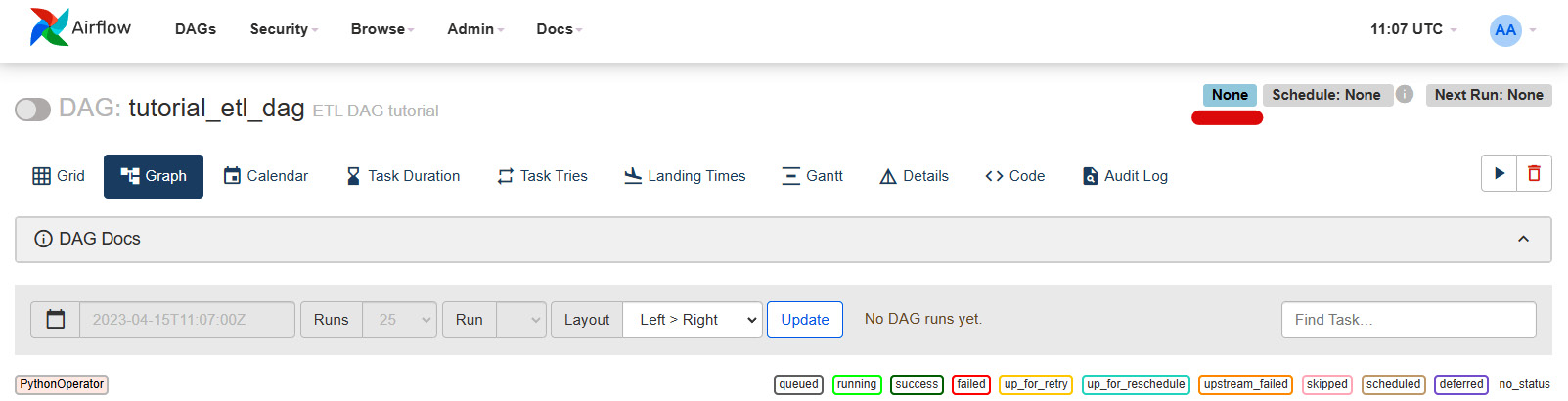Screen dimensions: 1568x401
Task: Click the queued status legend
Action: (x=798, y=384)
